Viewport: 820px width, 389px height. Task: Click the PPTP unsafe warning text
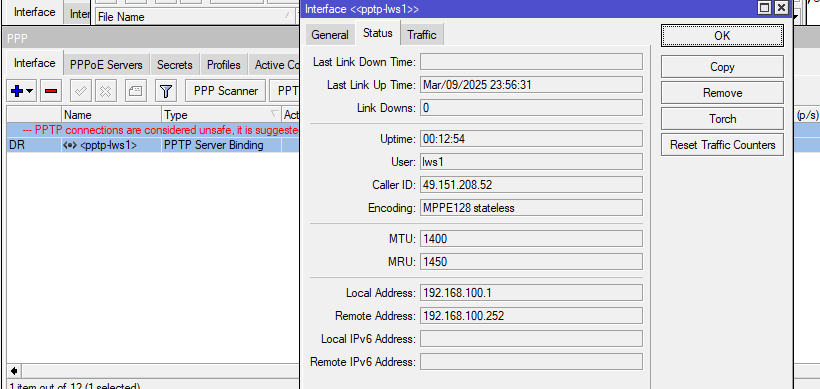point(162,130)
